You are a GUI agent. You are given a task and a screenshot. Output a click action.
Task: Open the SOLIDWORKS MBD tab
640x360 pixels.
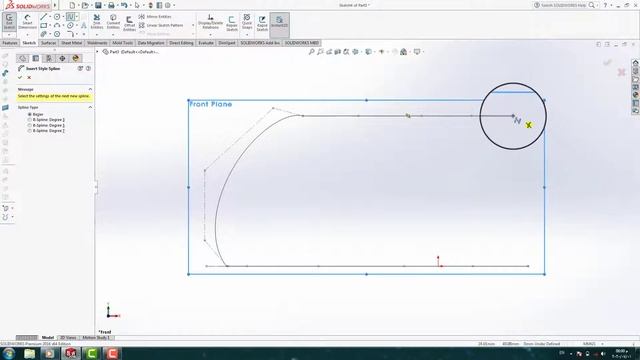302,43
